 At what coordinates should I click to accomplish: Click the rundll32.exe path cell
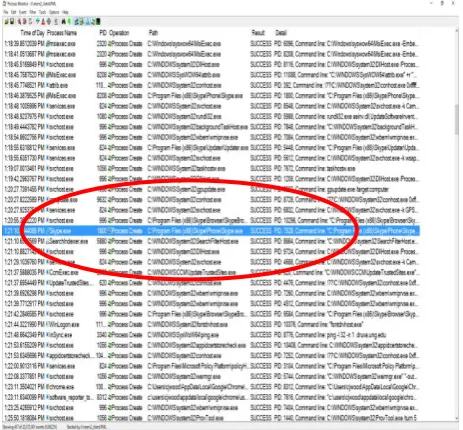[184, 116]
